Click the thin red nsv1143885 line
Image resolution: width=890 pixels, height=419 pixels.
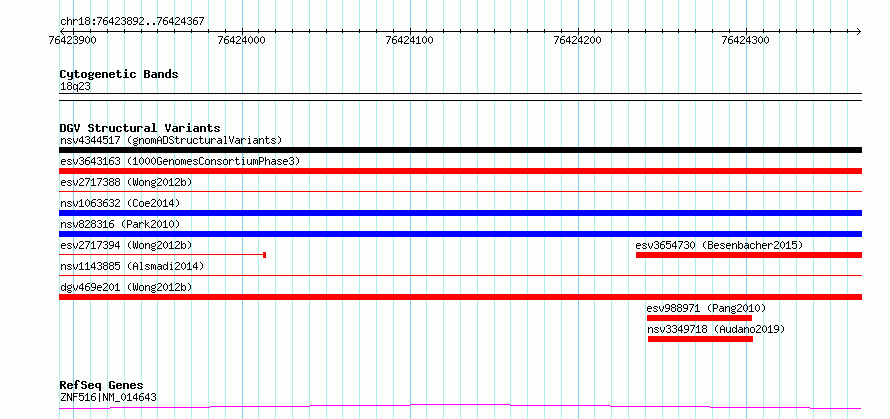pos(460,276)
